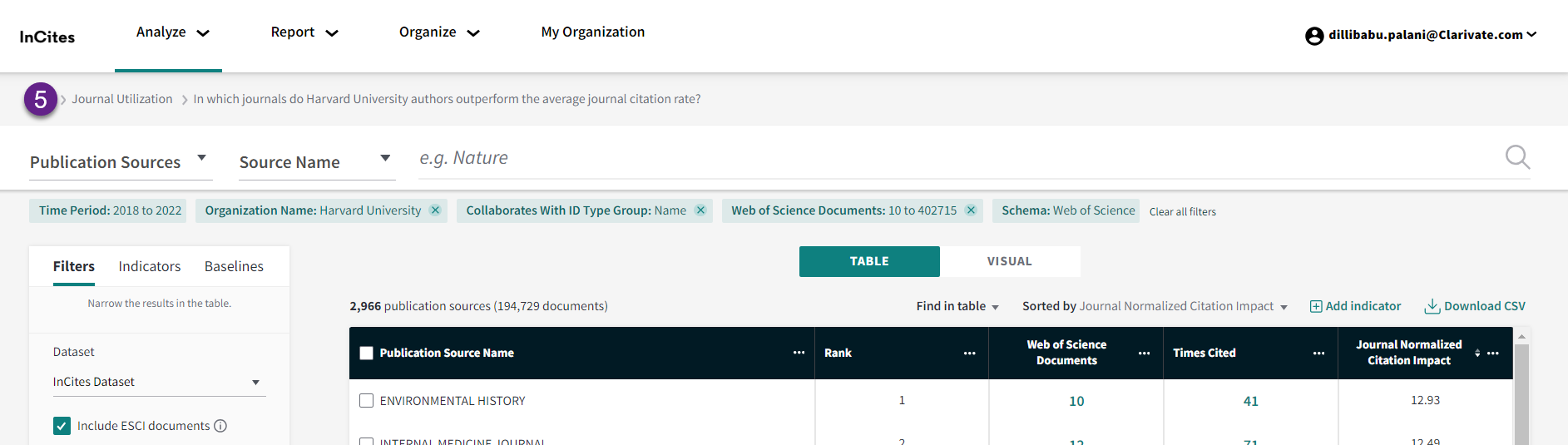Go to My Organization

[x=592, y=32]
